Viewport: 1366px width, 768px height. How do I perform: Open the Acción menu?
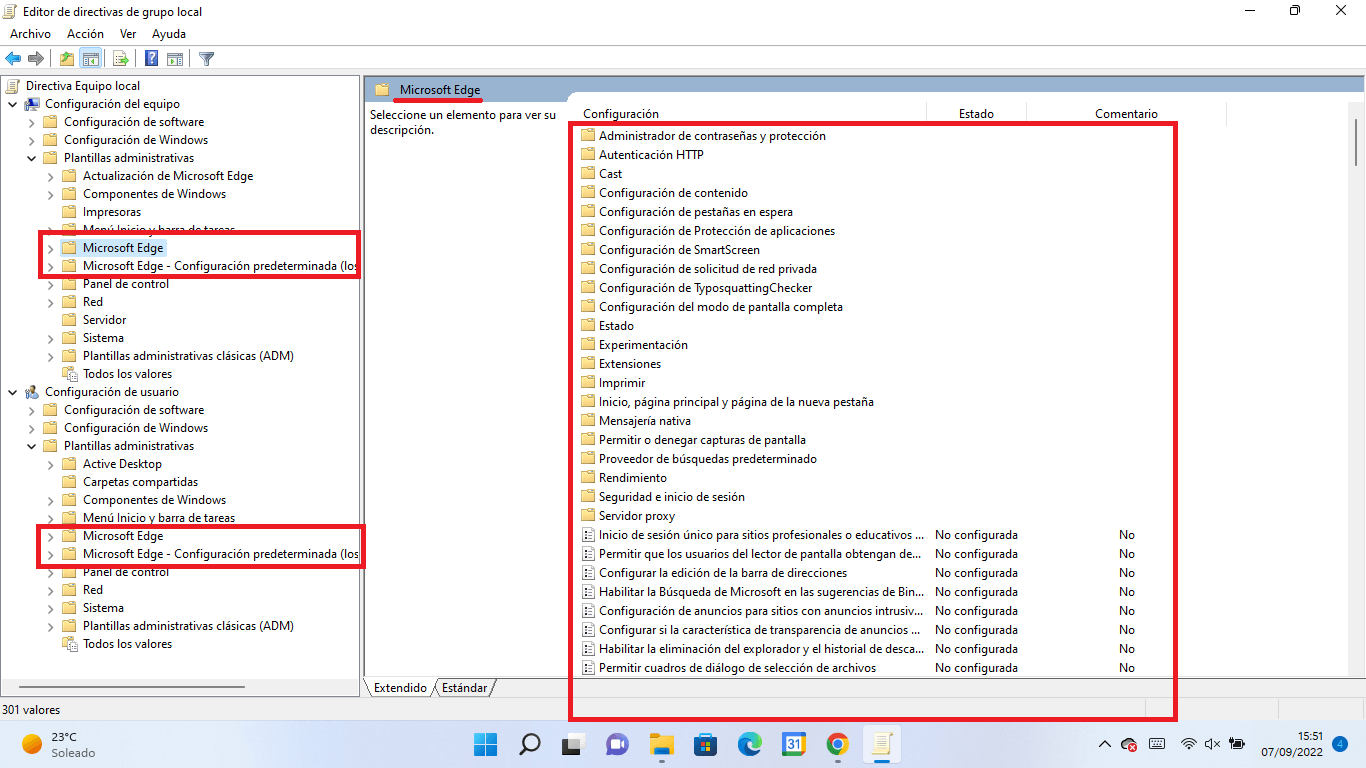point(85,34)
